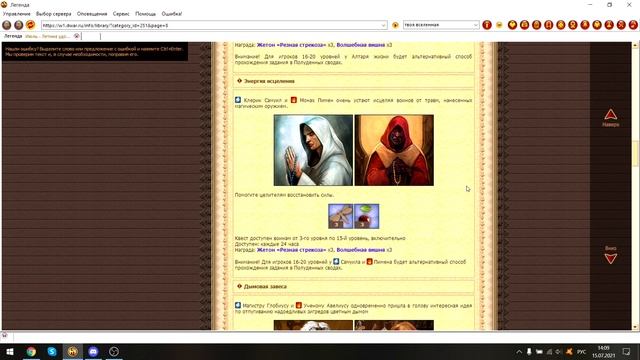Image resolution: width=640 pixels, height=360 pixels.
Task: Click the small status bar icon in the window's bottom-left corner
Action: 4,335
